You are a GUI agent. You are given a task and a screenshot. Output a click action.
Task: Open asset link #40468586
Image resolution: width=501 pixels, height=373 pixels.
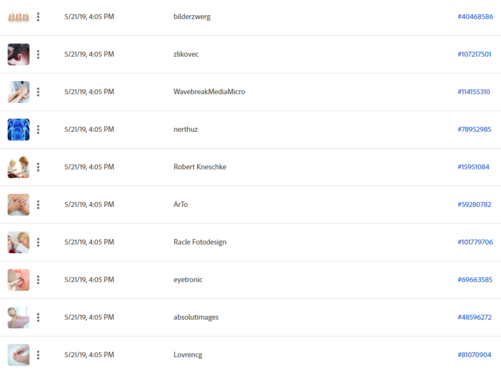[475, 17]
